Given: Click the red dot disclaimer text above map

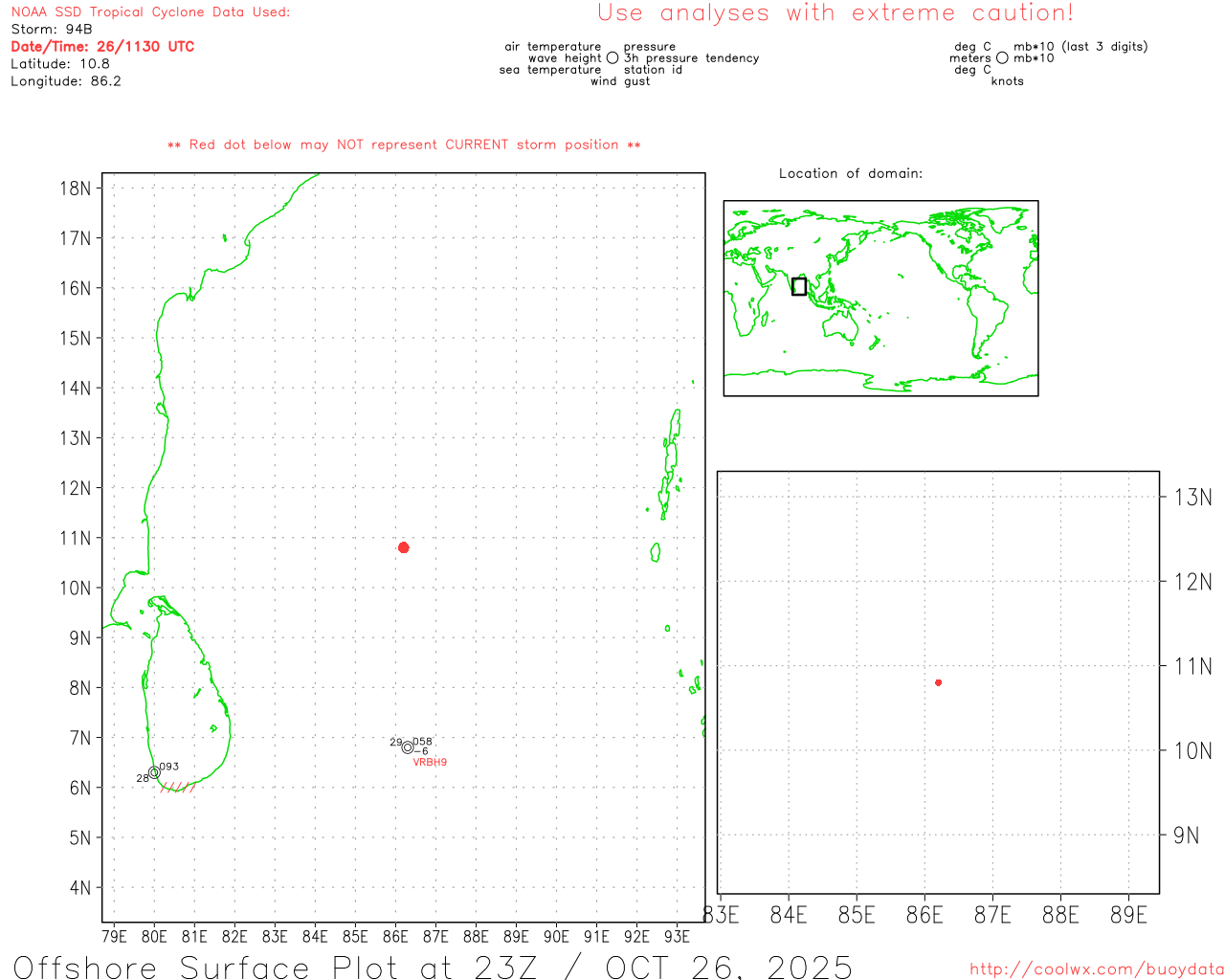Looking at the screenshot, I should (404, 145).
